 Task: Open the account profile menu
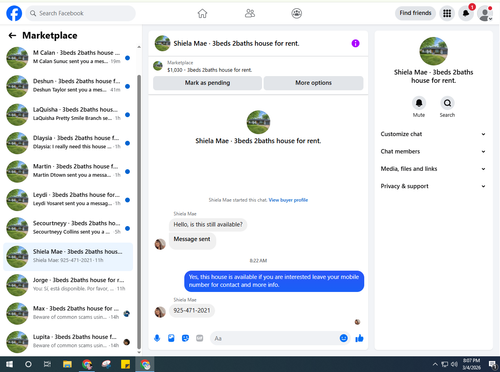485,14
